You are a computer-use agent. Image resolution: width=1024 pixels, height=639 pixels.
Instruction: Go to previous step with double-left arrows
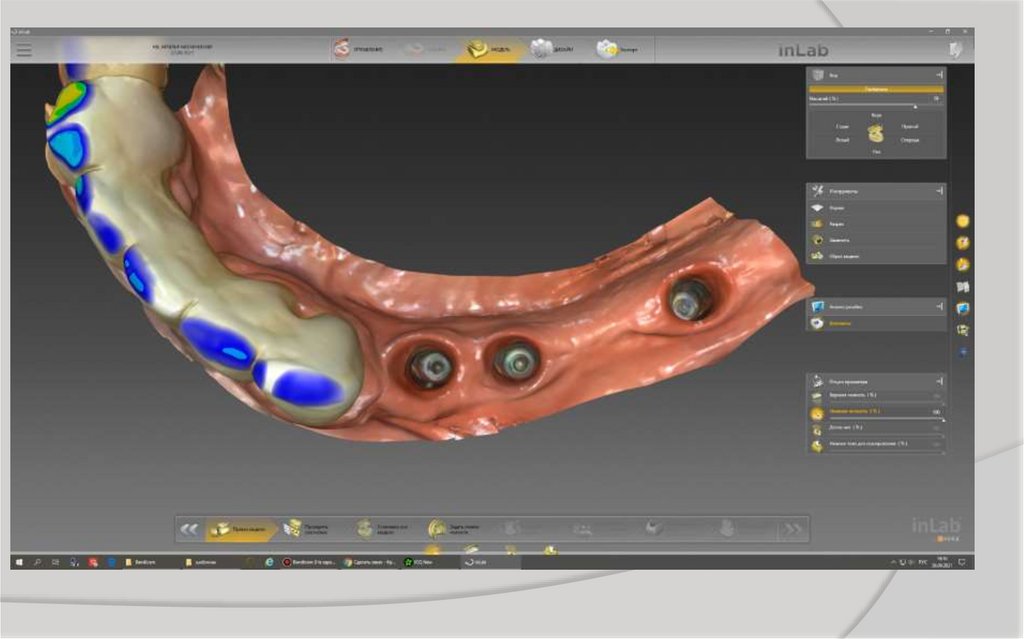pyautogui.click(x=189, y=529)
